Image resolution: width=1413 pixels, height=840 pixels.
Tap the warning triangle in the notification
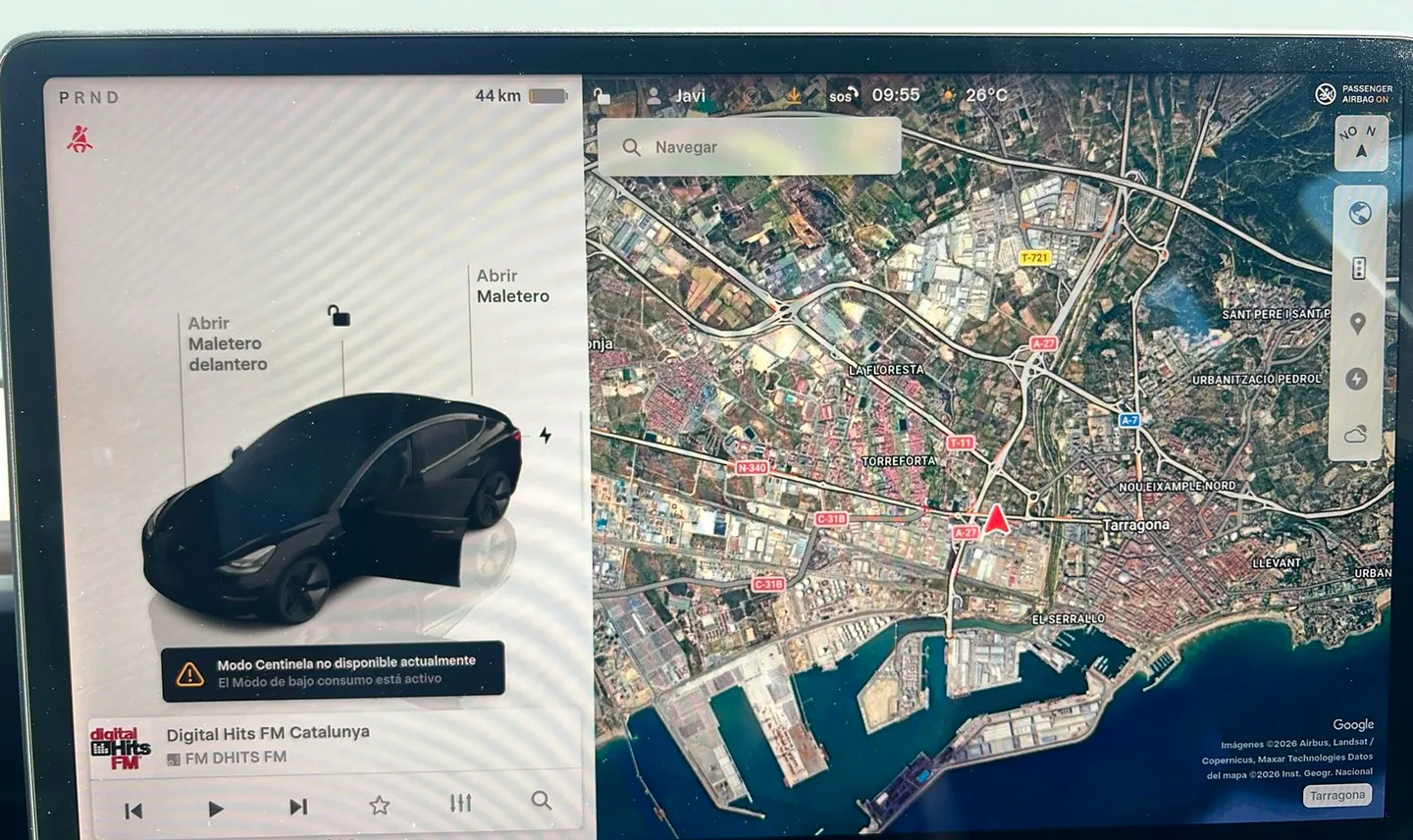coord(189,673)
